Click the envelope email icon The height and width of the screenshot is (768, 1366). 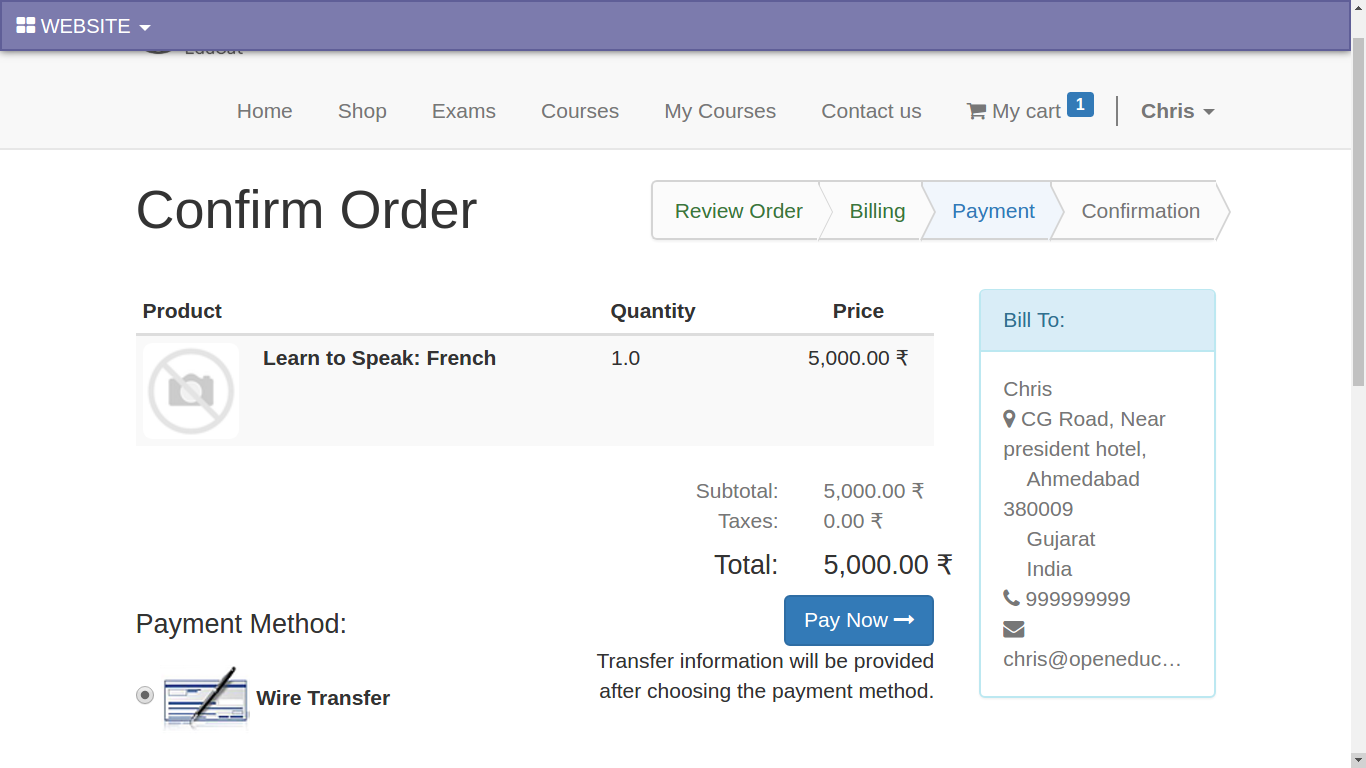click(x=1014, y=629)
